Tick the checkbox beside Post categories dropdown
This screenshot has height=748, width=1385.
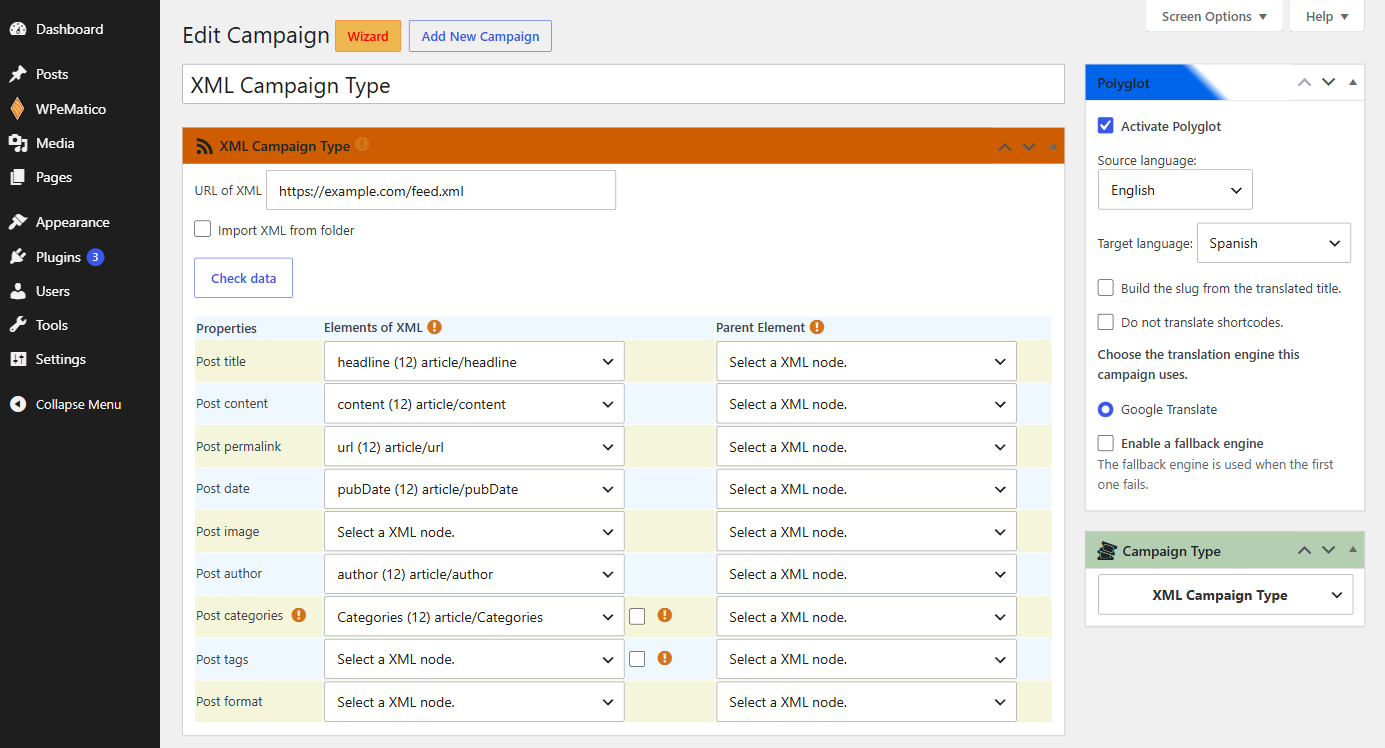[x=637, y=616]
